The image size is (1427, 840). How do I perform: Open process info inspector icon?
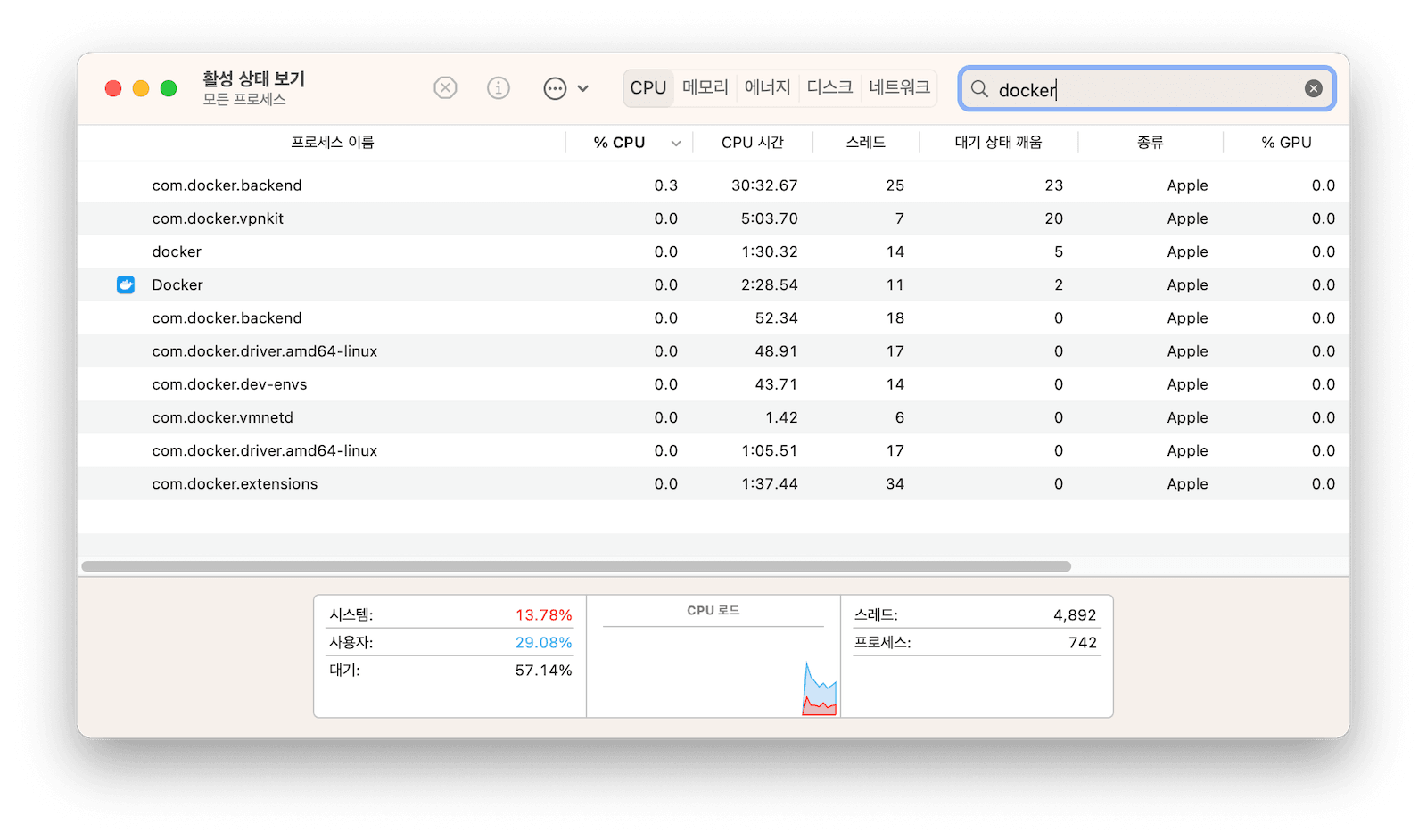click(499, 87)
